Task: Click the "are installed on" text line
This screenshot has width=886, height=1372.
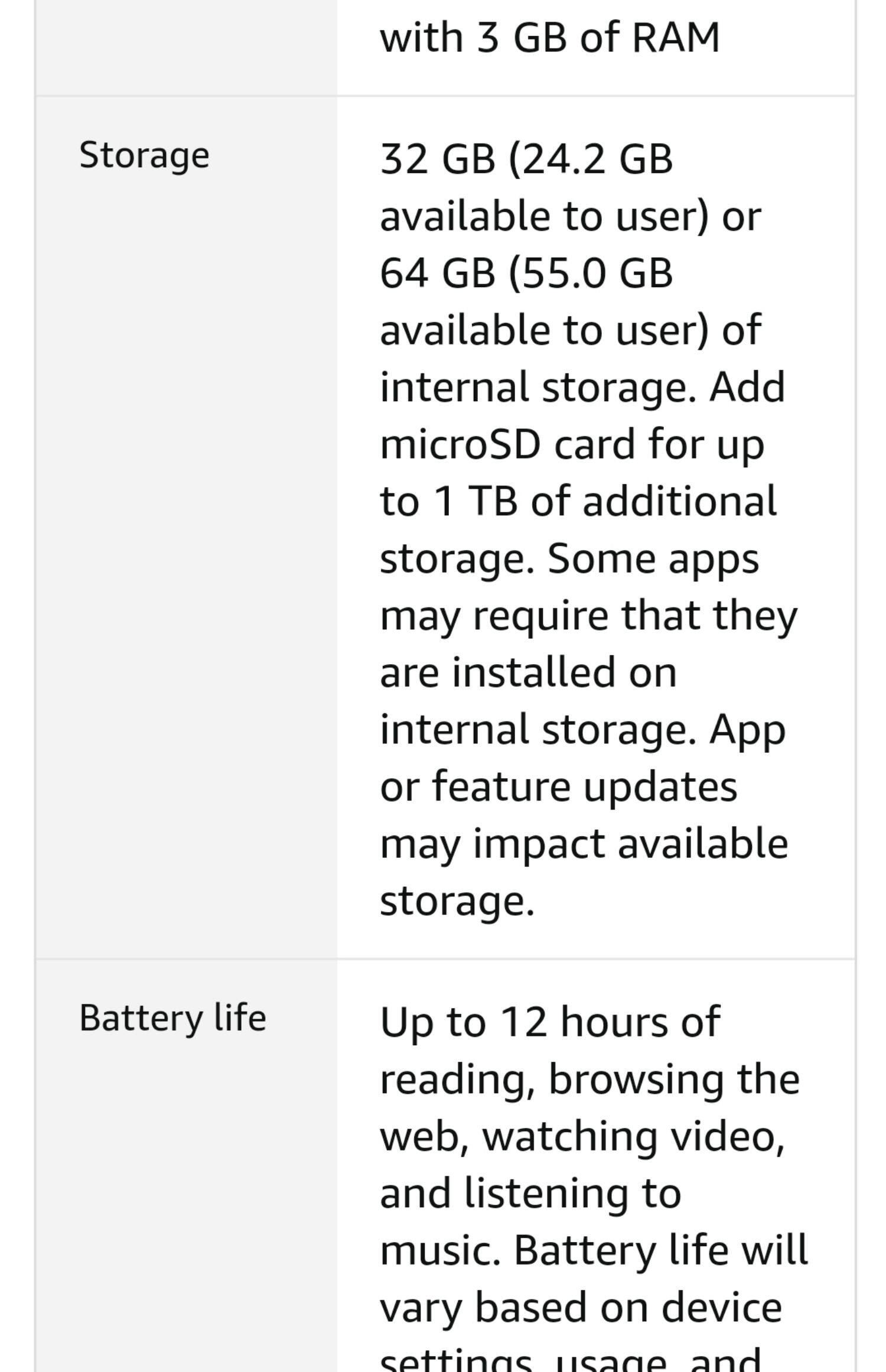Action: 528,672
